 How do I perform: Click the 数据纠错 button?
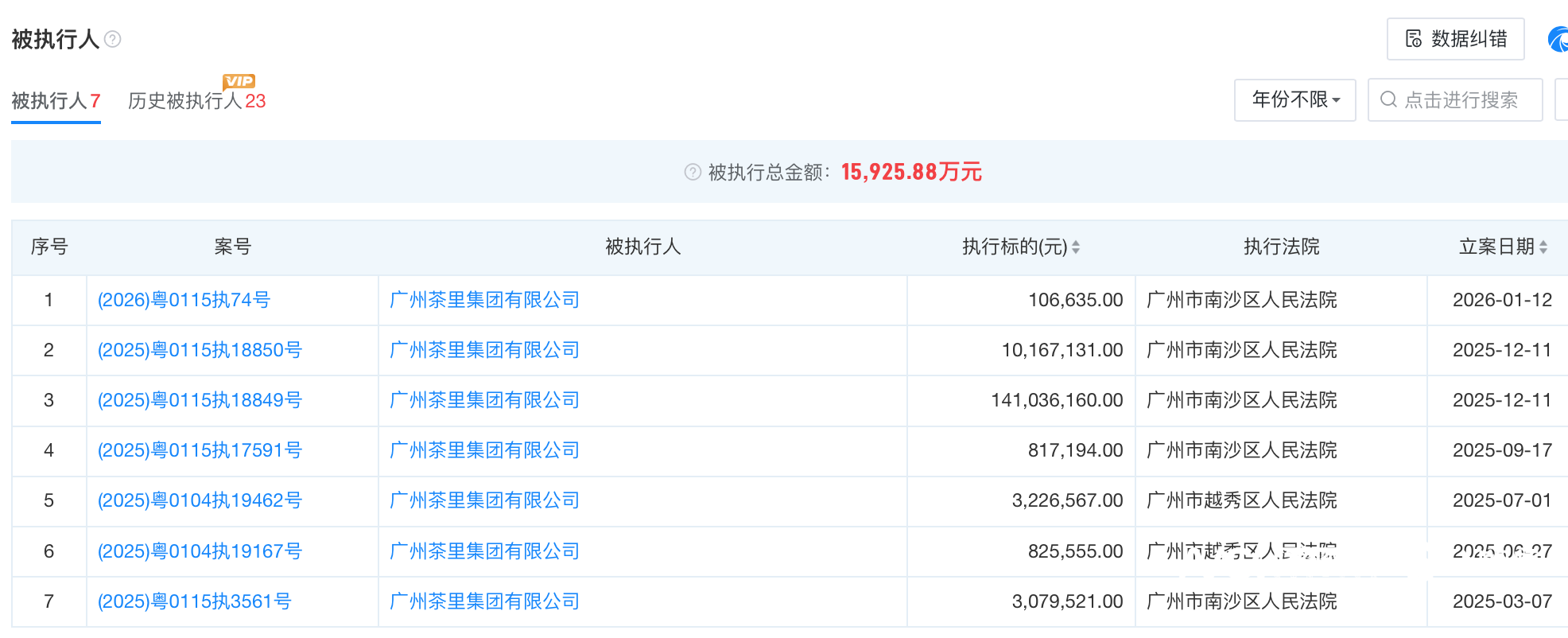[x=1456, y=39]
